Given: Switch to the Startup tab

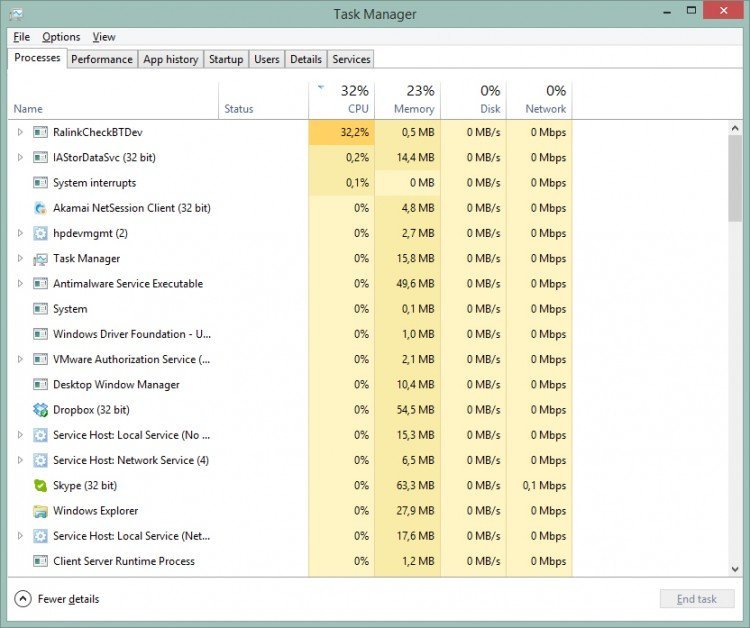Looking at the screenshot, I should click(226, 59).
